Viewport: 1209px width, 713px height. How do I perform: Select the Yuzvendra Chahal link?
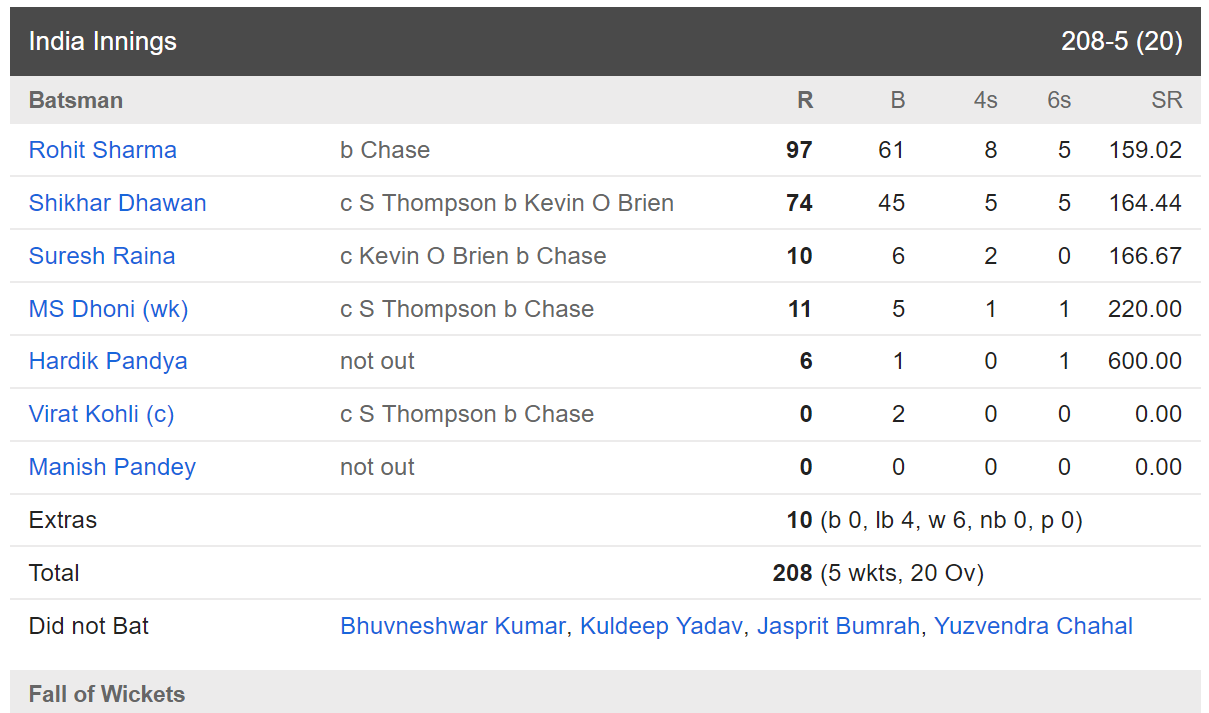[1033, 626]
